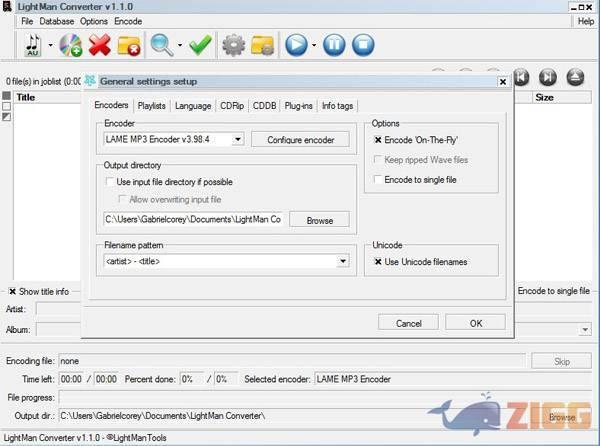Expand the Filename pattern dropdown
This screenshot has width=600, height=446.
click(x=343, y=261)
